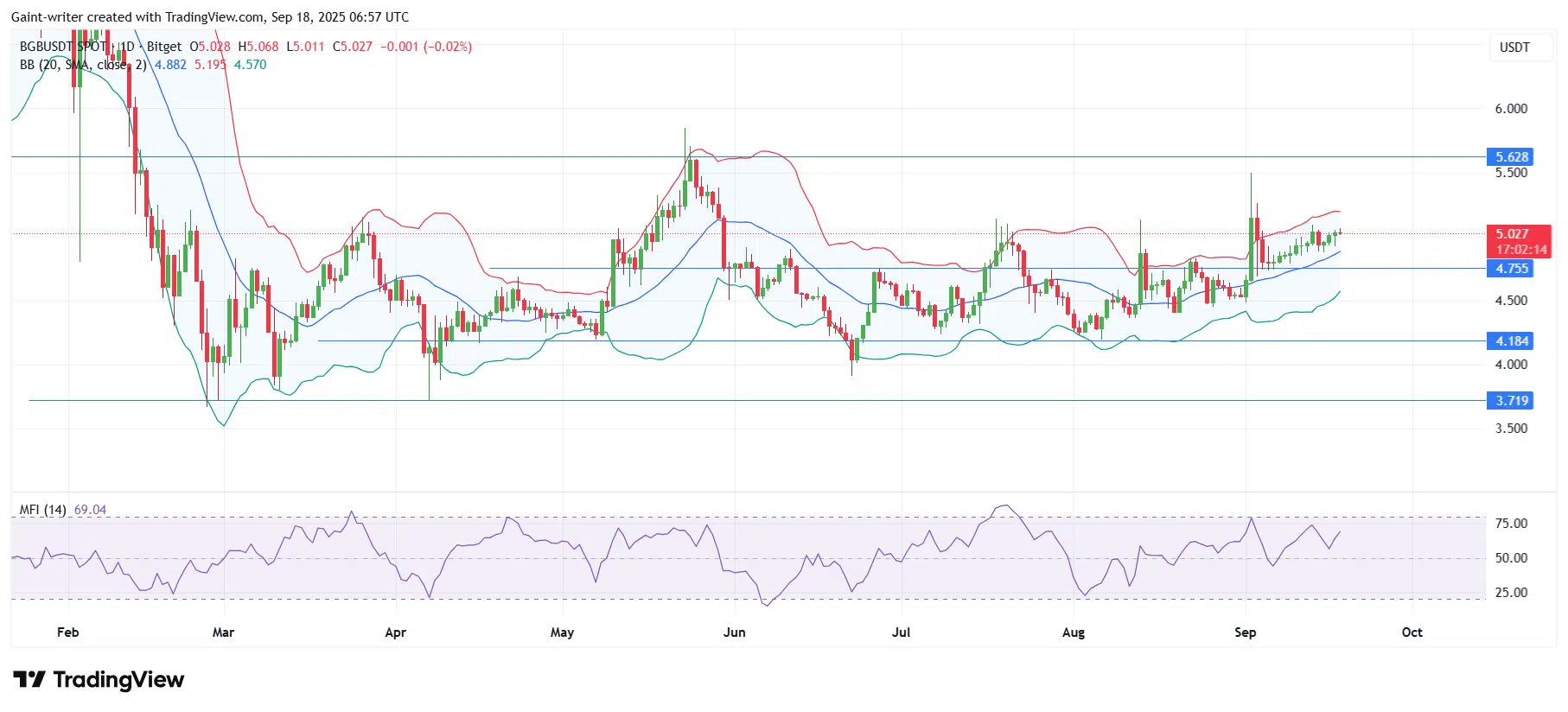Viewport: 1568px width, 712px height.
Task: Click the 6.000 price axis value
Action: [1511, 109]
